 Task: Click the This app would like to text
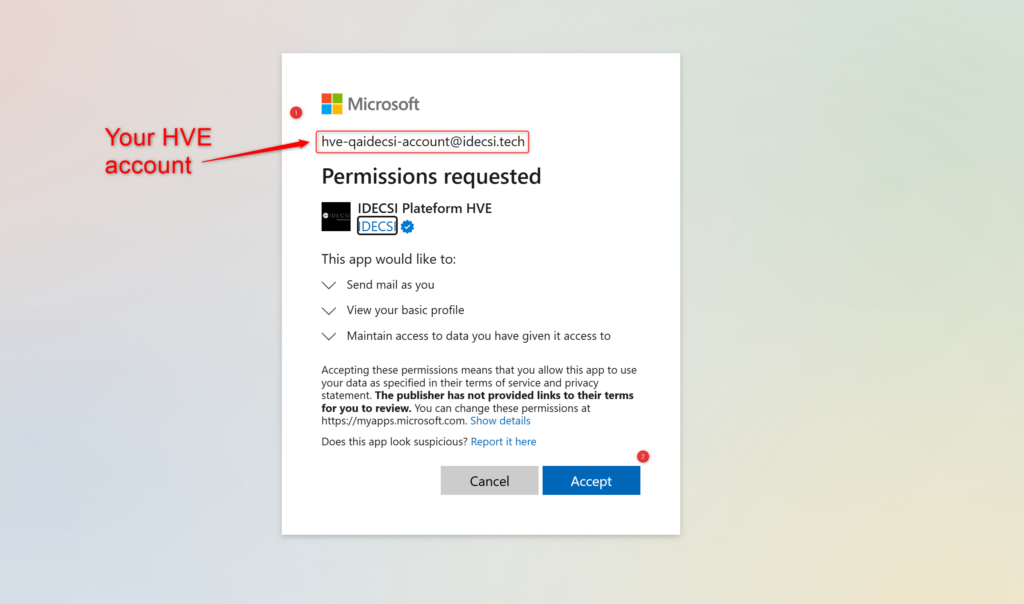click(388, 259)
